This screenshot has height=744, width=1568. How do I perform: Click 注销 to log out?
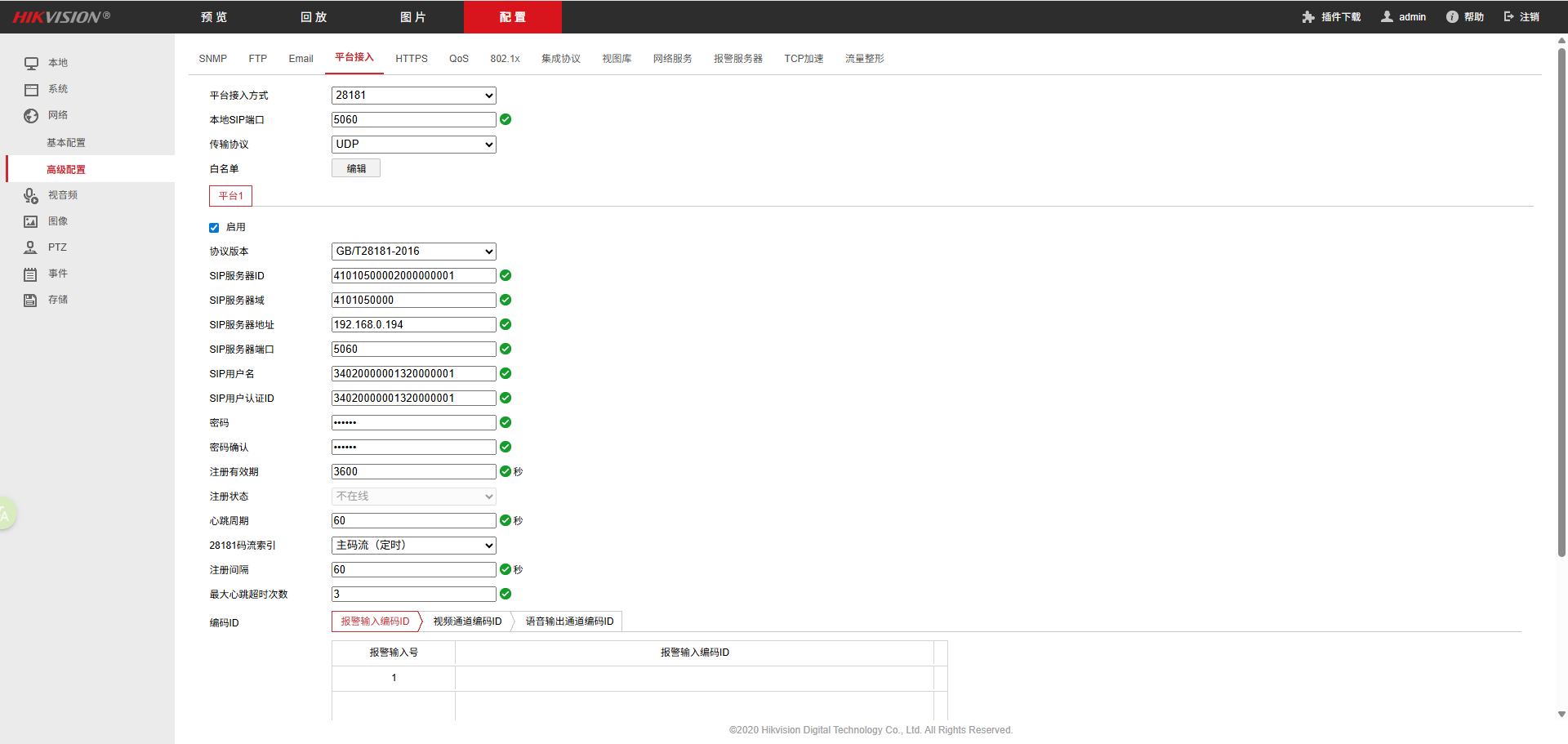[1521, 17]
